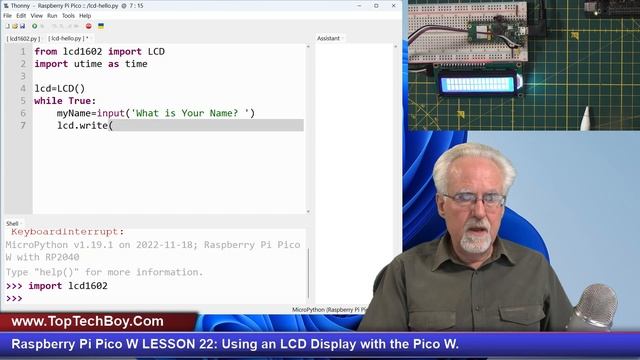Click the red Stop/Restart backend icon

89,26
